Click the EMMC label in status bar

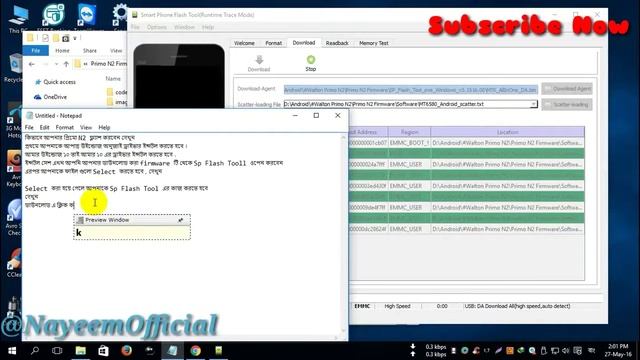point(362,306)
